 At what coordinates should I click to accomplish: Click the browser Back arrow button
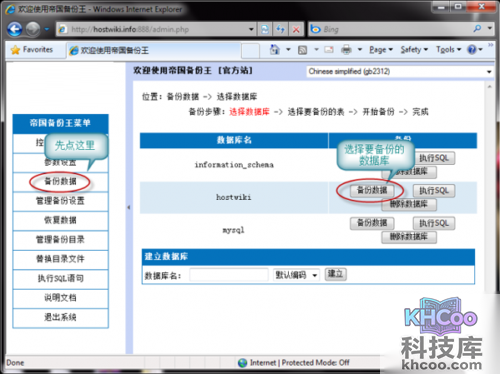pos(15,29)
